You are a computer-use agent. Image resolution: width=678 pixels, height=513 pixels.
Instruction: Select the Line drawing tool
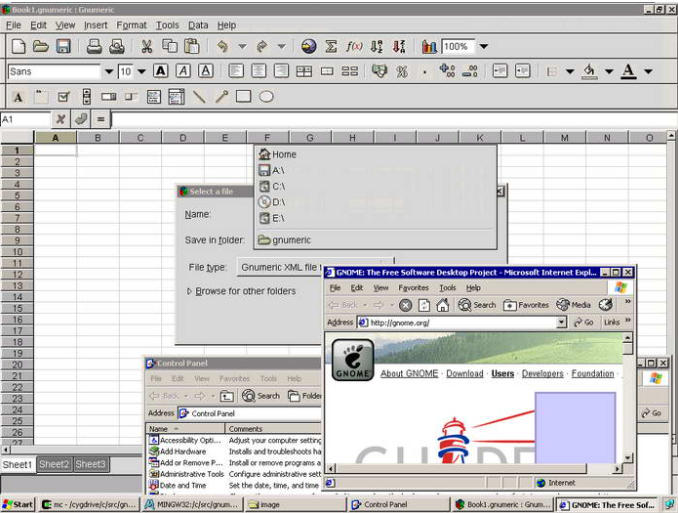click(200, 97)
